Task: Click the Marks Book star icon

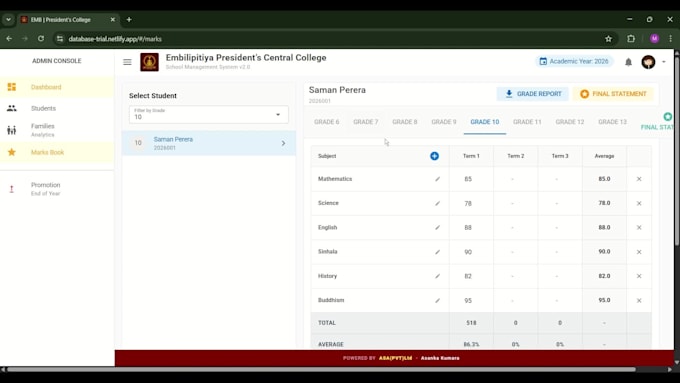Action: 12,152
